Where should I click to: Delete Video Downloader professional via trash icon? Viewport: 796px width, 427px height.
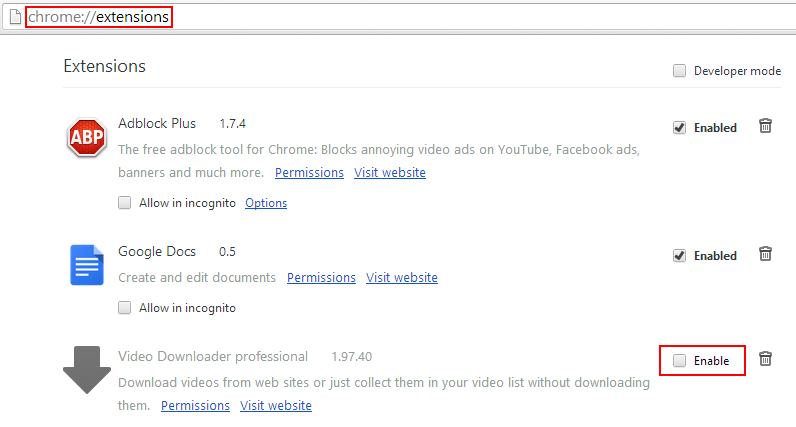click(765, 358)
